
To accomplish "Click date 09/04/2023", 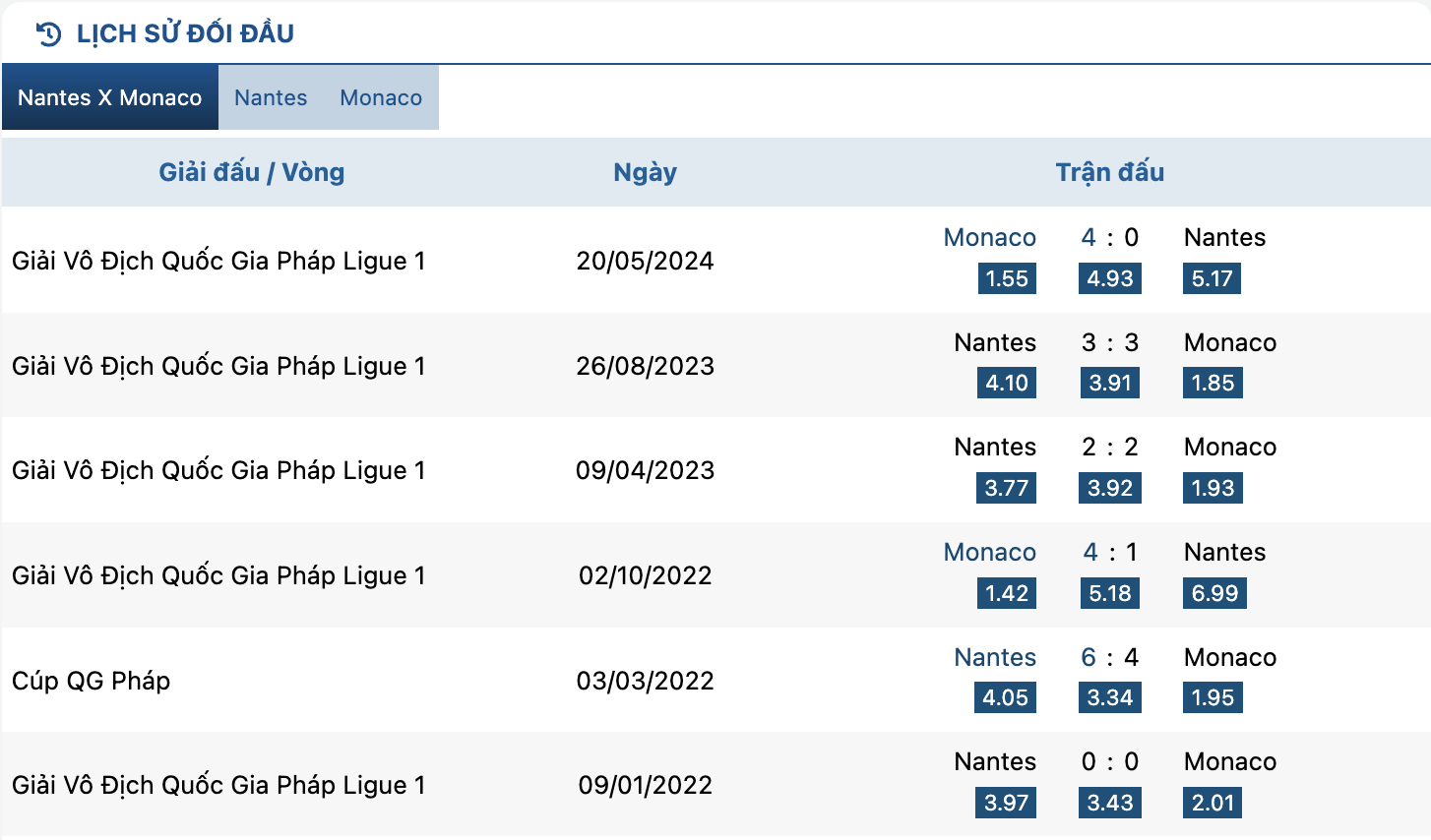I will point(645,470).
